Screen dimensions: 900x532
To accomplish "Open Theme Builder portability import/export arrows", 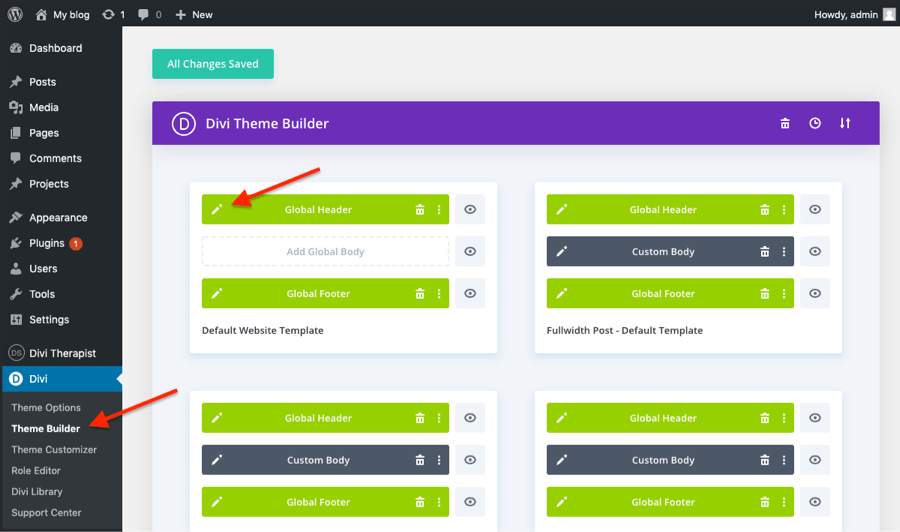I will tap(845, 123).
